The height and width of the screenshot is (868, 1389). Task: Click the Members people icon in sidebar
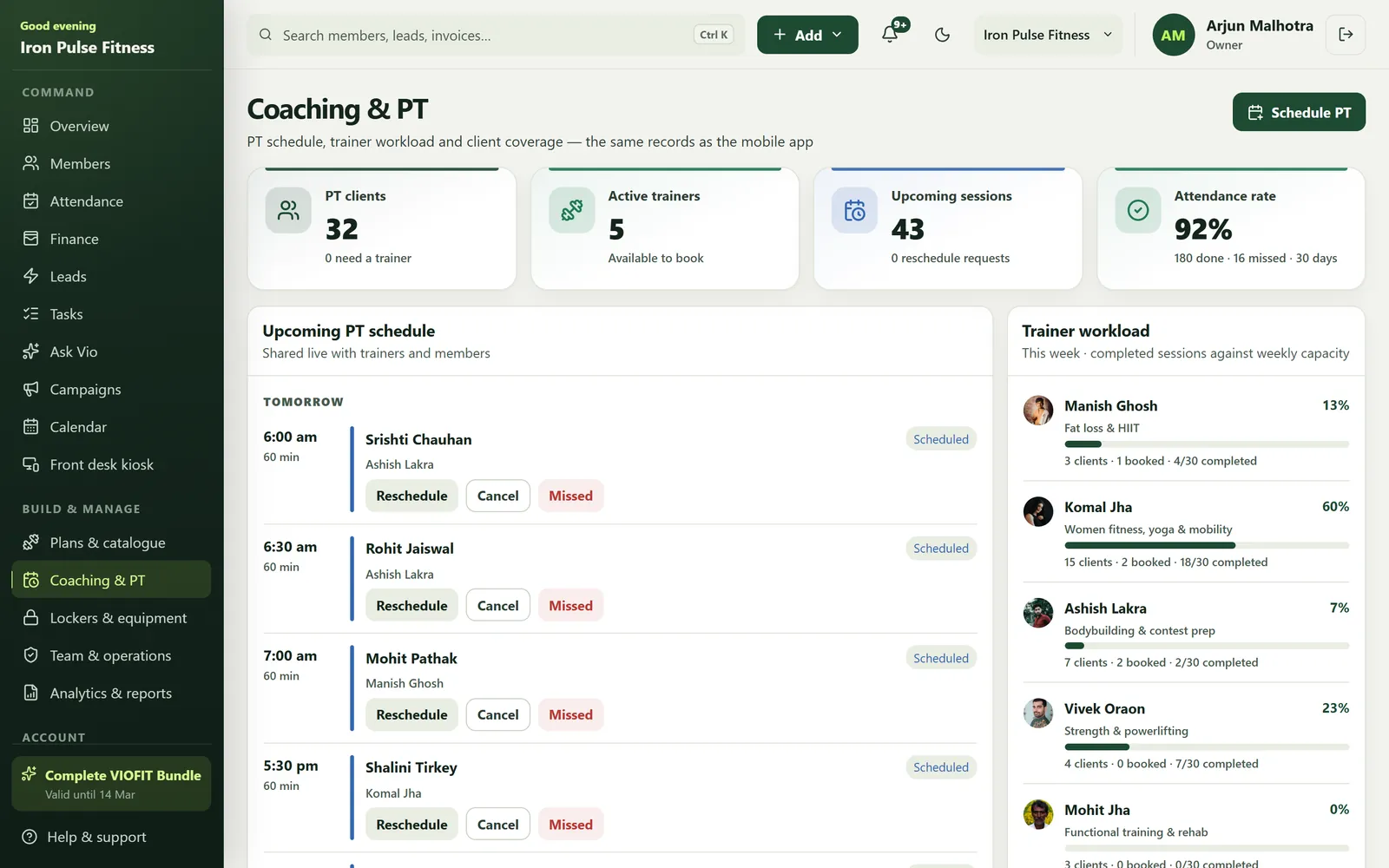coord(31,163)
